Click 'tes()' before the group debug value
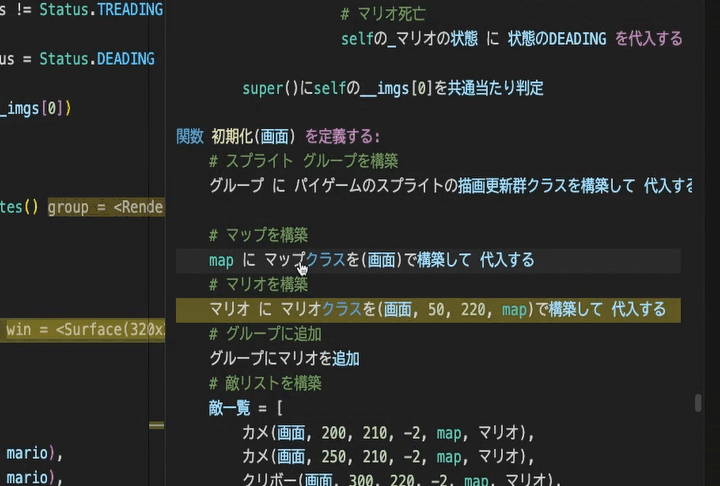Viewport: 720px width, 486px height. [x=19, y=208]
